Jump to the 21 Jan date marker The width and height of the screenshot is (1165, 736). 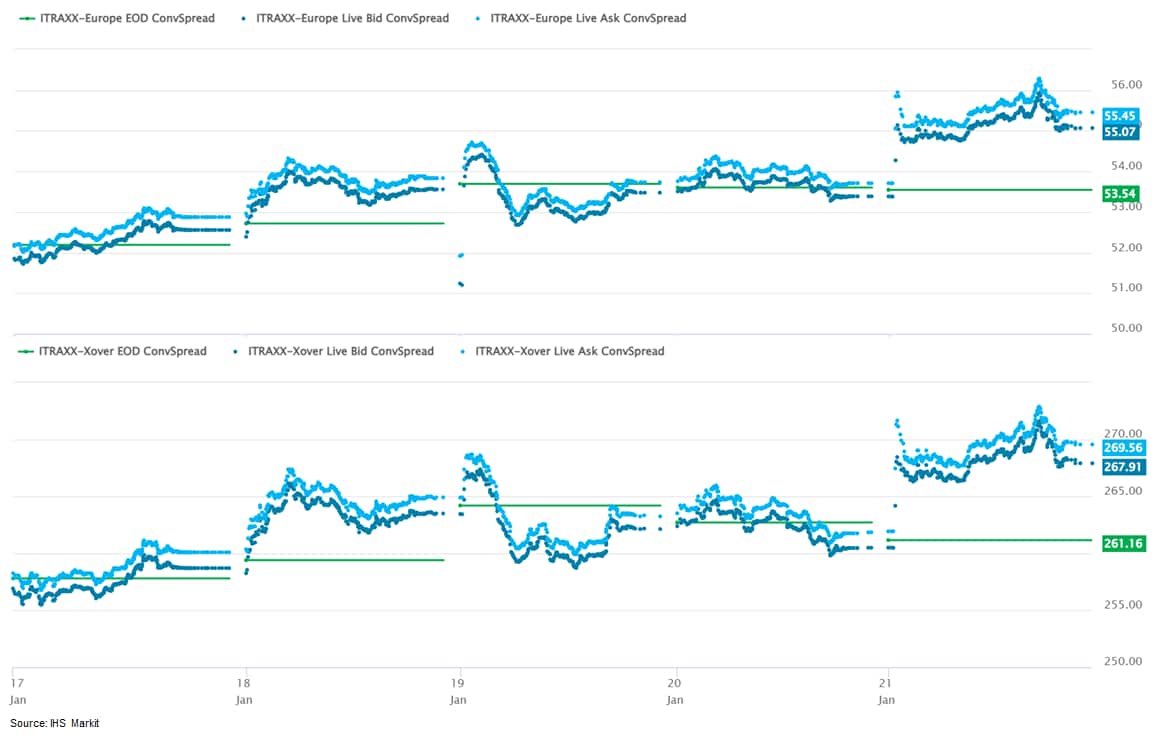click(x=887, y=692)
